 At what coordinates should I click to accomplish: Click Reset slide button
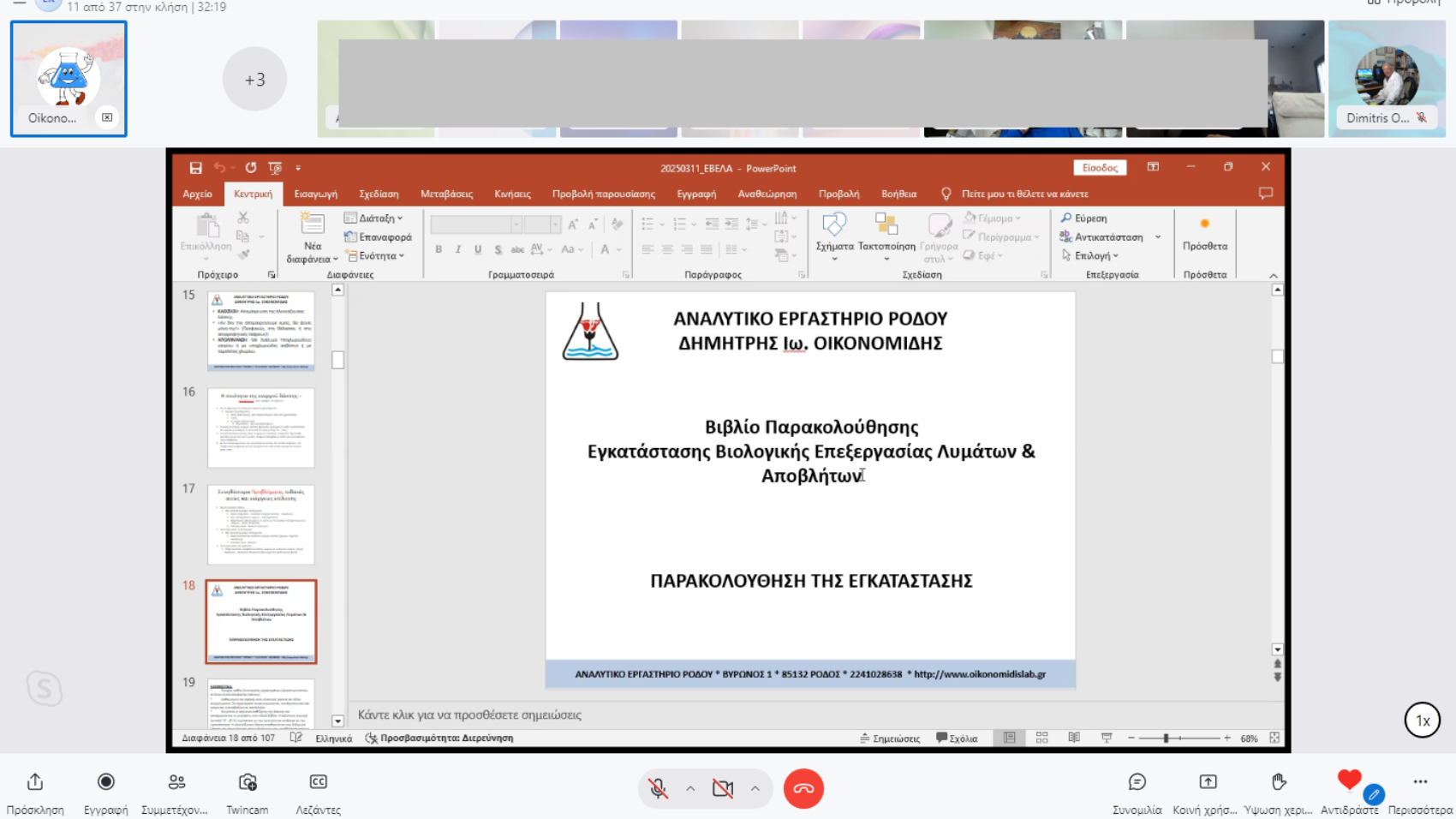pyautogui.click(x=378, y=236)
